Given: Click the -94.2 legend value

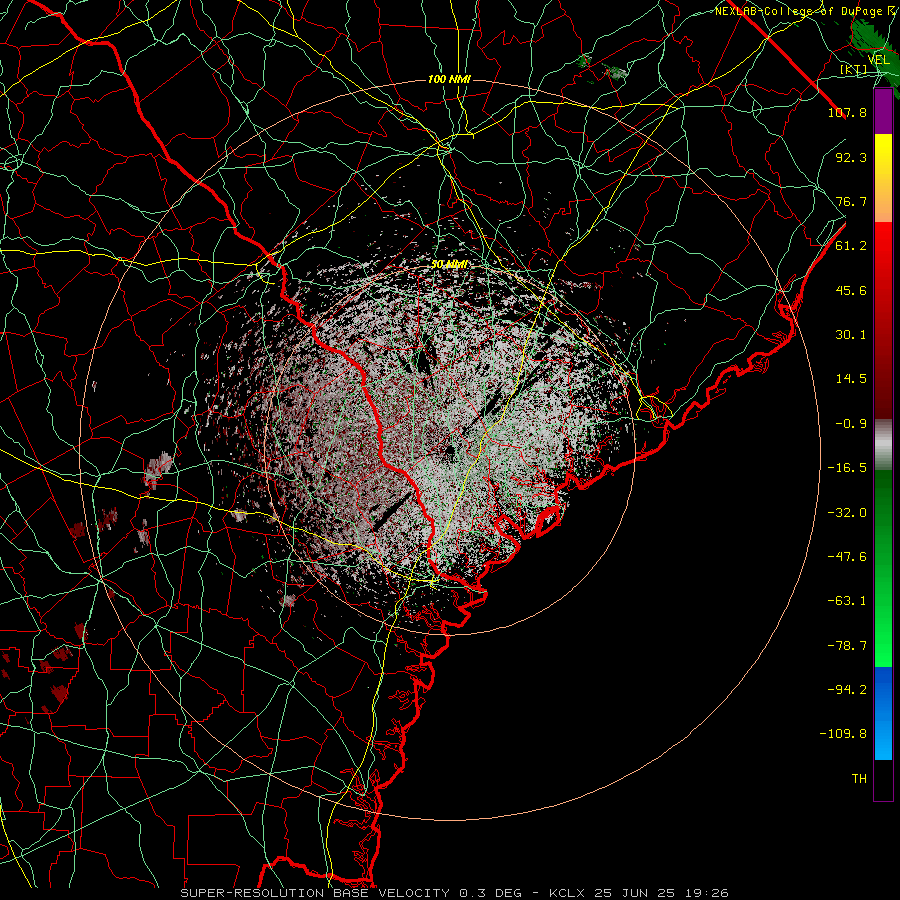Looking at the screenshot, I should pos(847,690).
